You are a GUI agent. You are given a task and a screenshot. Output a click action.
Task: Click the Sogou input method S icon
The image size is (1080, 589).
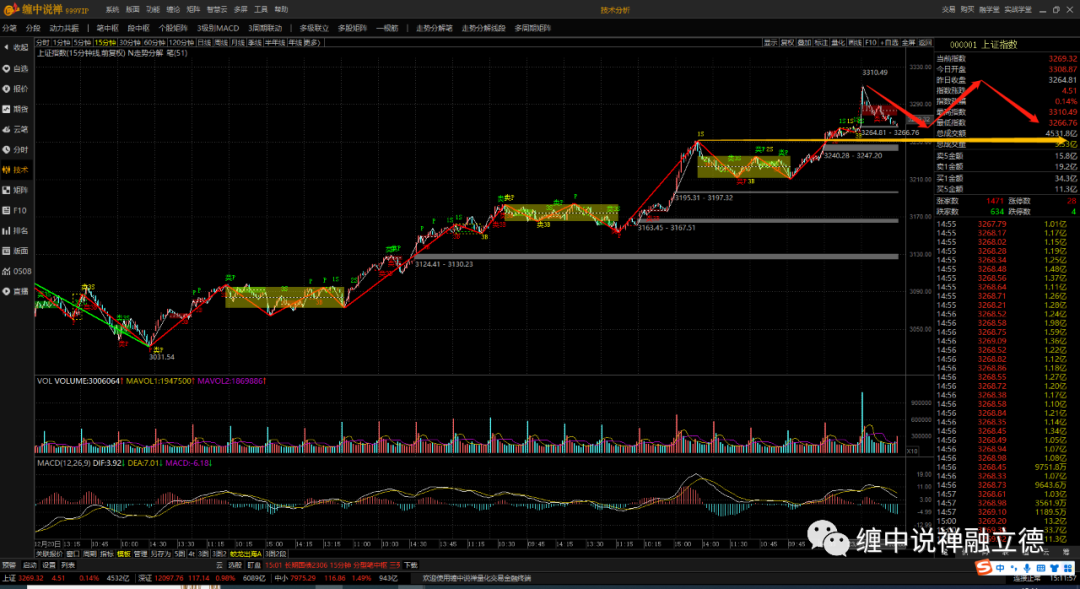(x=984, y=568)
